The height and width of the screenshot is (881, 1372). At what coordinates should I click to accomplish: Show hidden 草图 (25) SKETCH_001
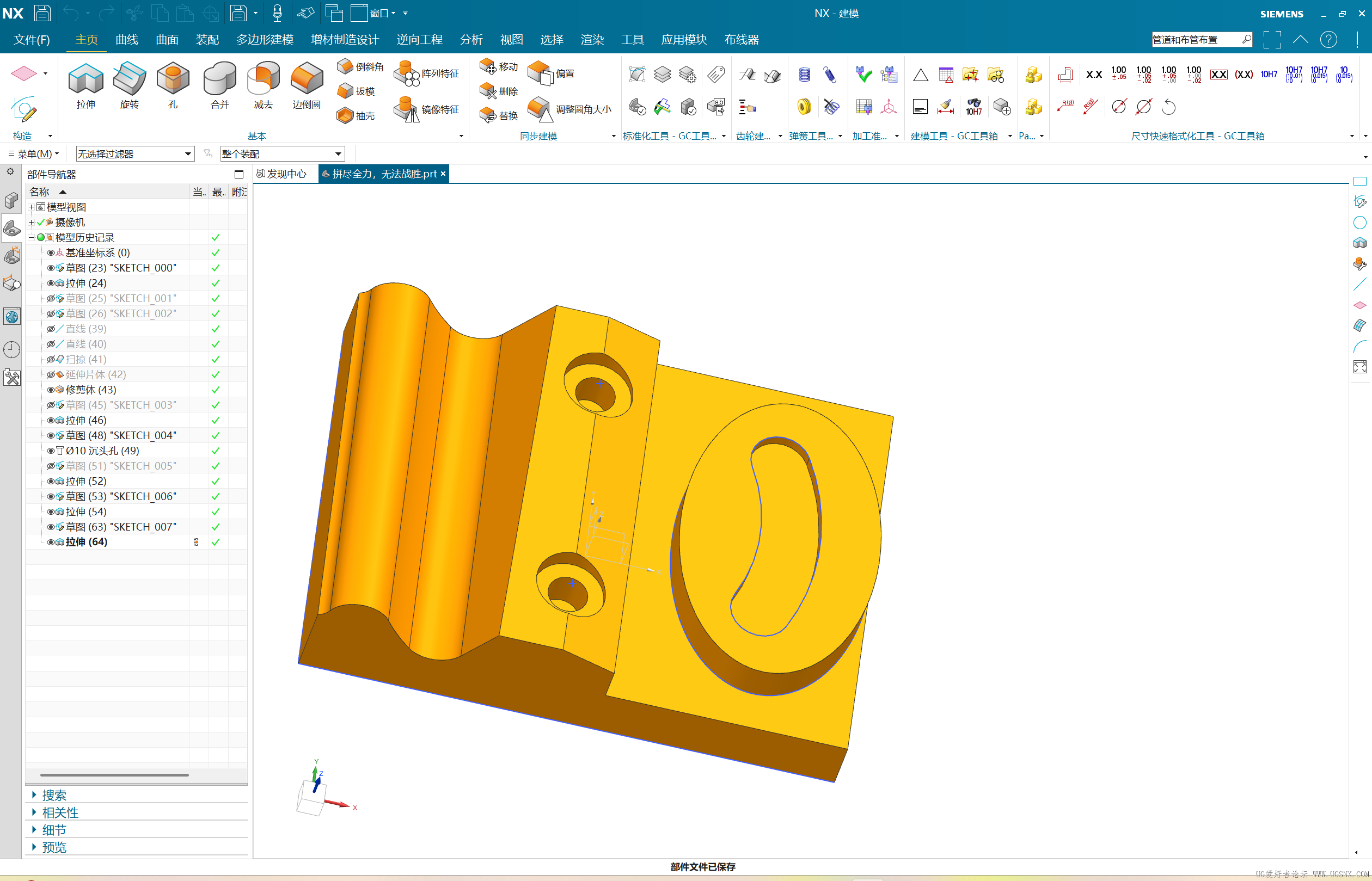click(51, 298)
